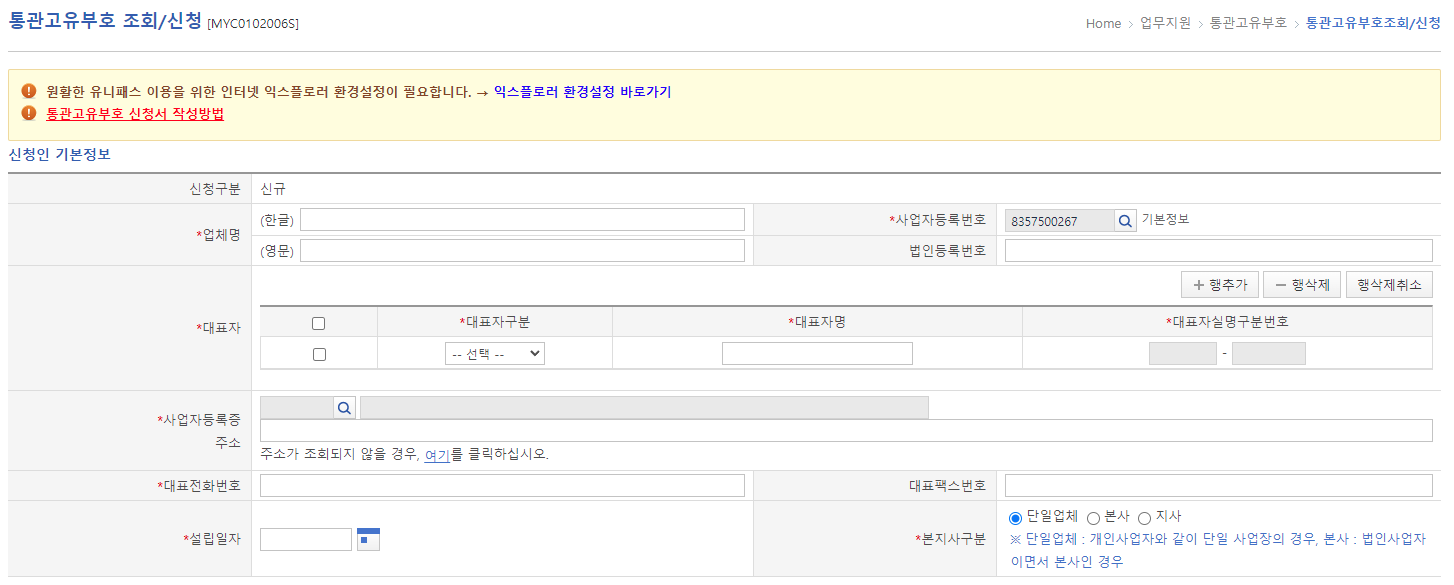The height and width of the screenshot is (585, 1454).
Task: Click the red warning icon on the first notice
Action: click(x=28, y=90)
